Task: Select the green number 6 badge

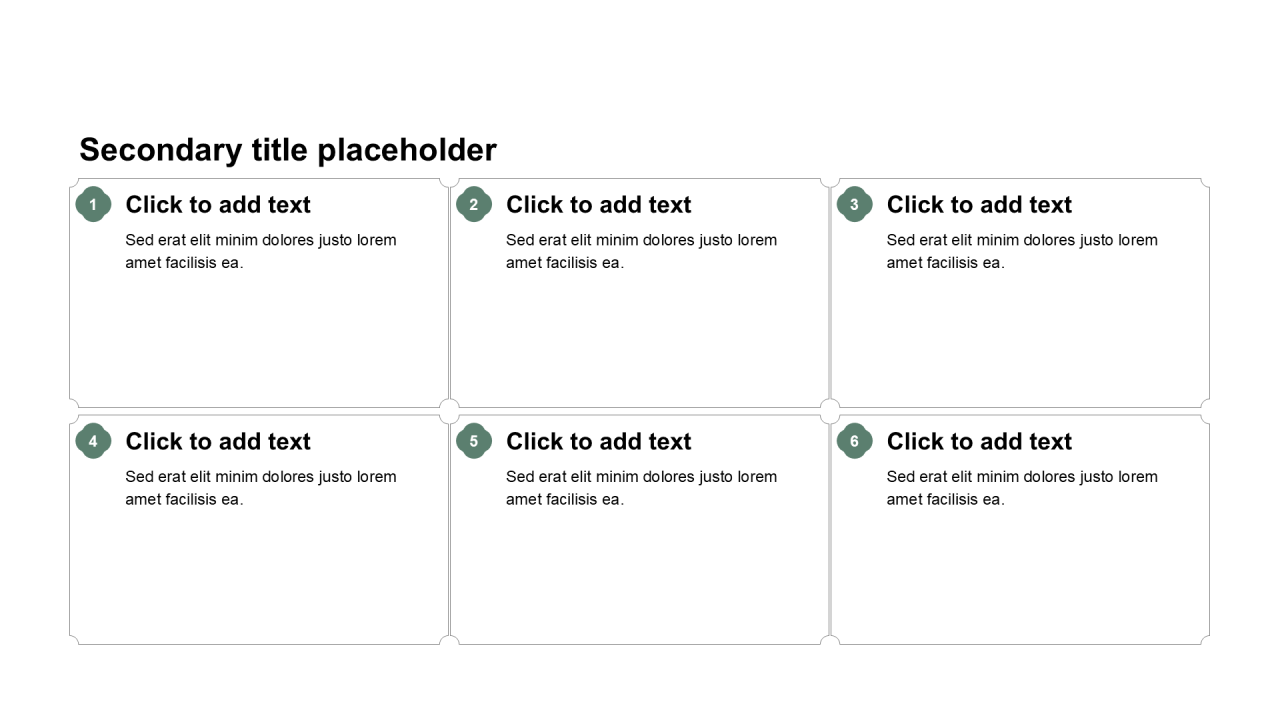Action: (x=854, y=441)
